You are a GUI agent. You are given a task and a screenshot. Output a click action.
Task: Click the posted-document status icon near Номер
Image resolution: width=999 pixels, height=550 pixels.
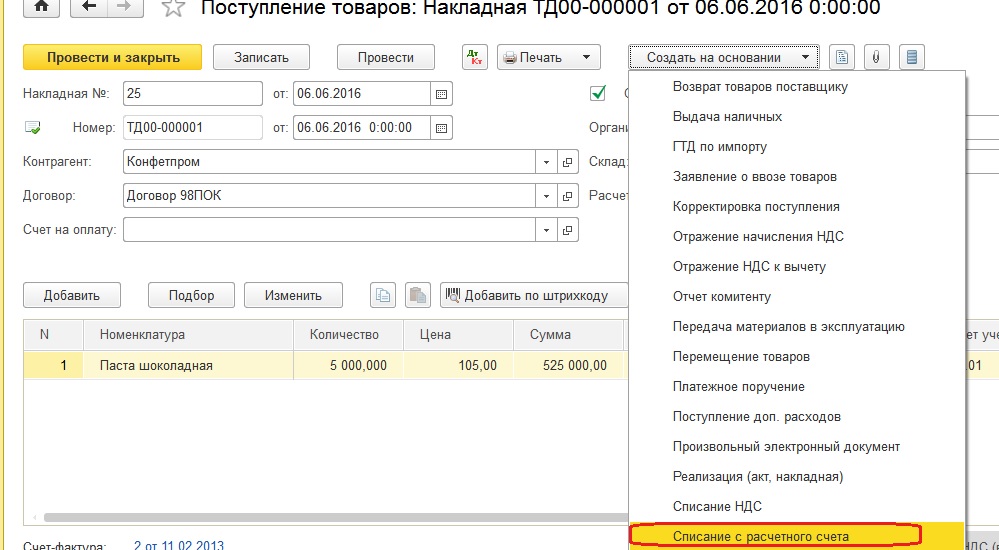(32, 127)
